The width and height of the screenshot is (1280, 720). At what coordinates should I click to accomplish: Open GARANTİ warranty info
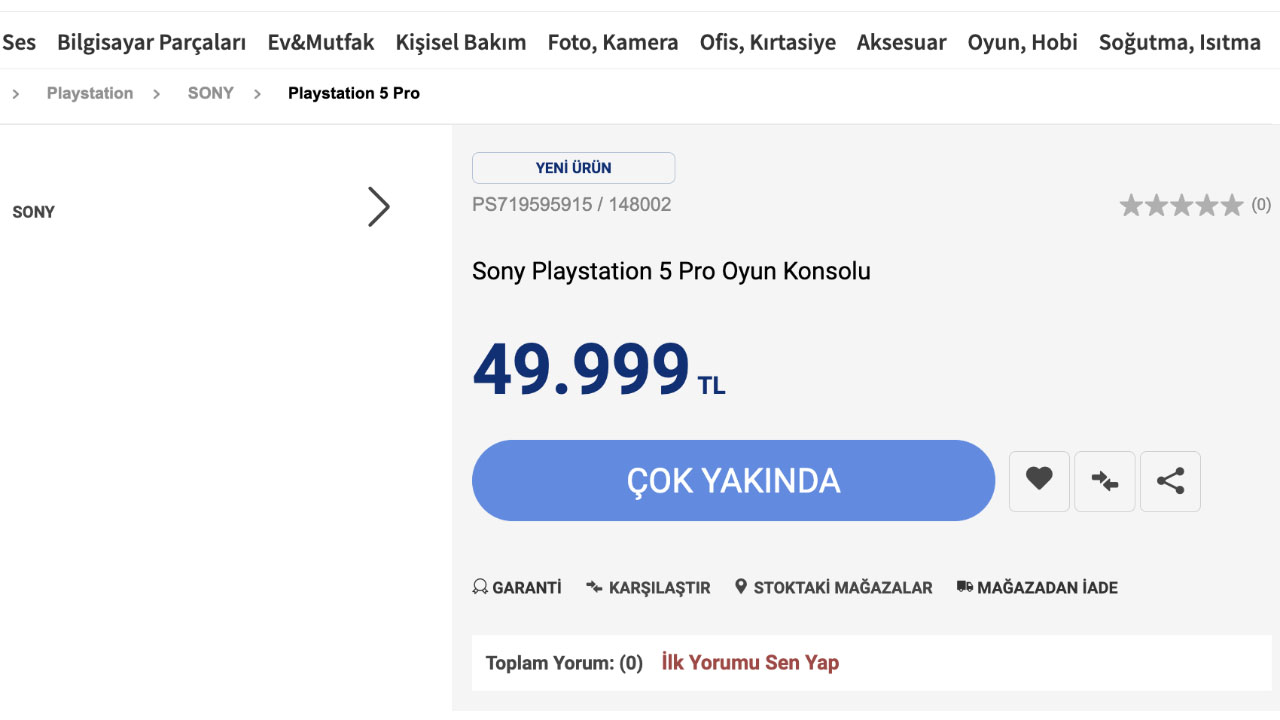pyautogui.click(x=517, y=587)
